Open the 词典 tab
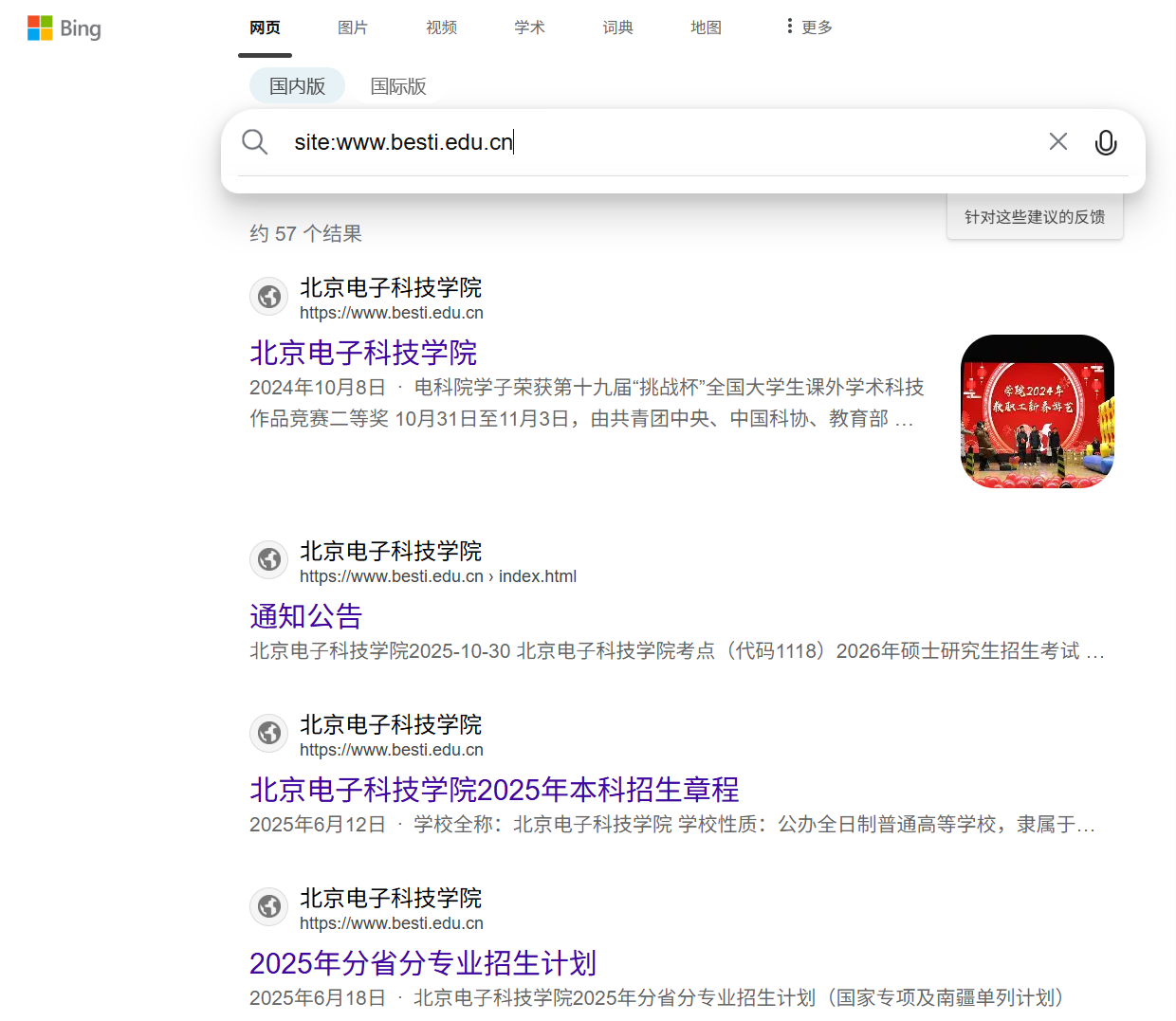 [617, 27]
